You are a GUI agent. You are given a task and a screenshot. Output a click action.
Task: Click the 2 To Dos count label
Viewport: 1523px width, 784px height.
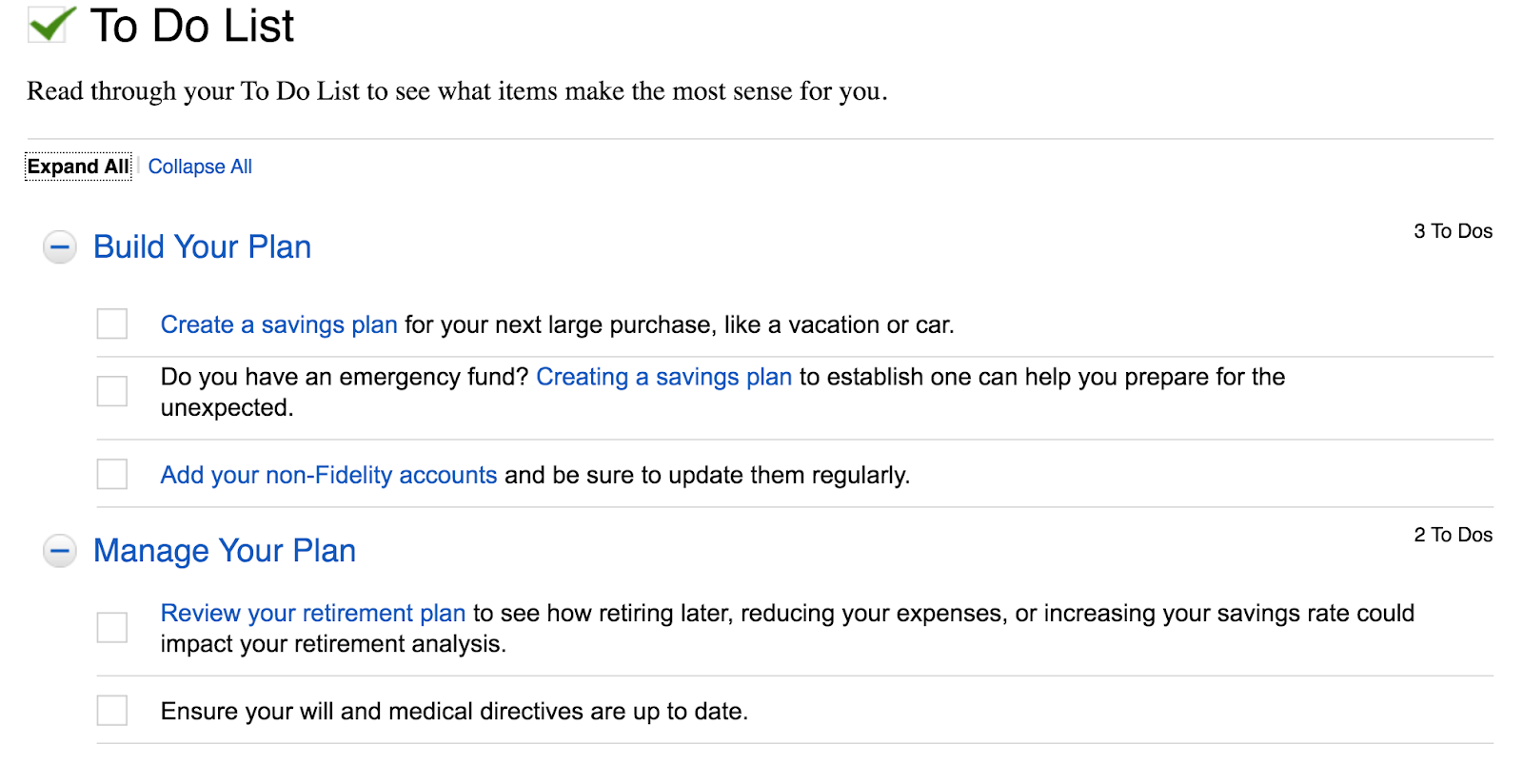pos(1453,535)
